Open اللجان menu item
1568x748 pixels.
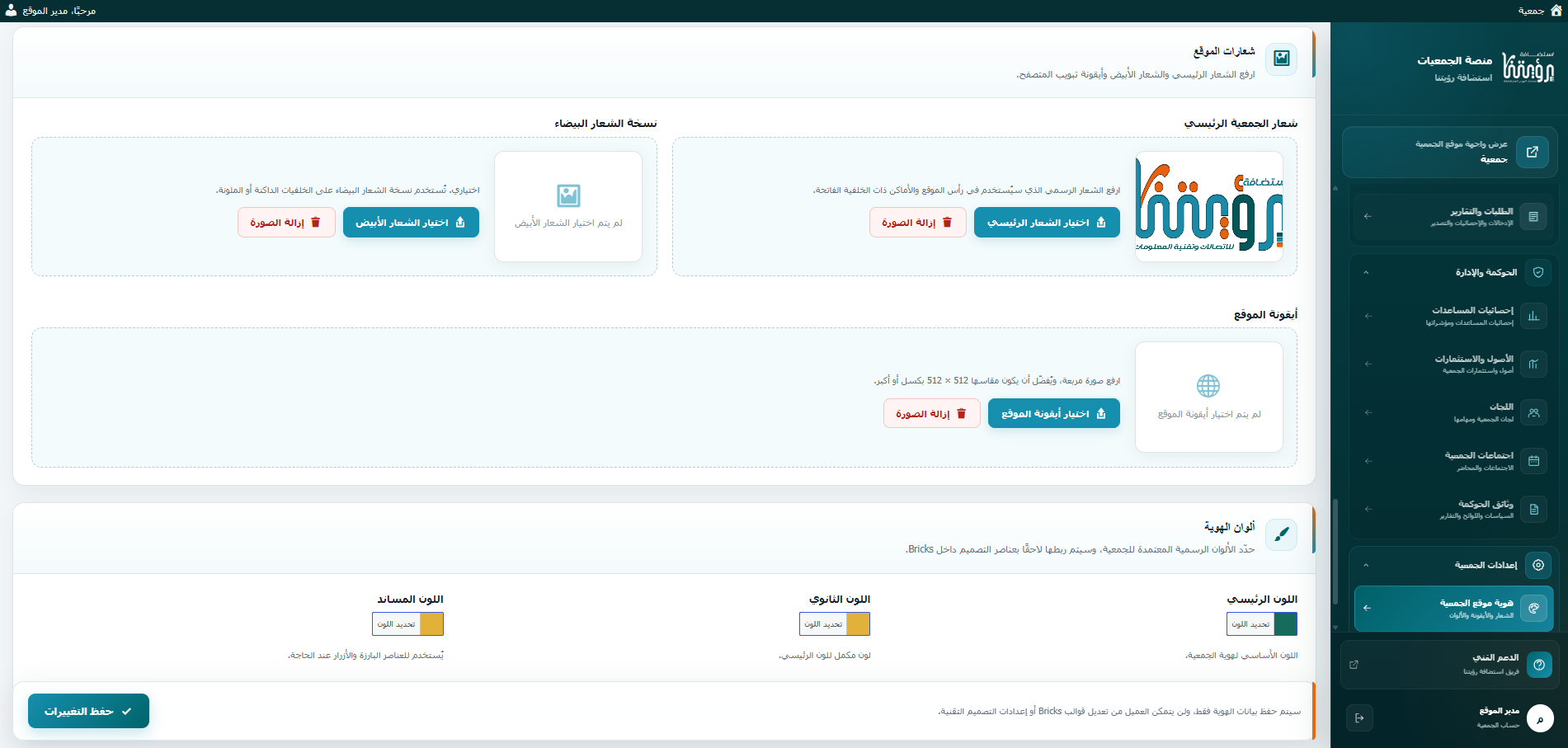(x=1453, y=412)
